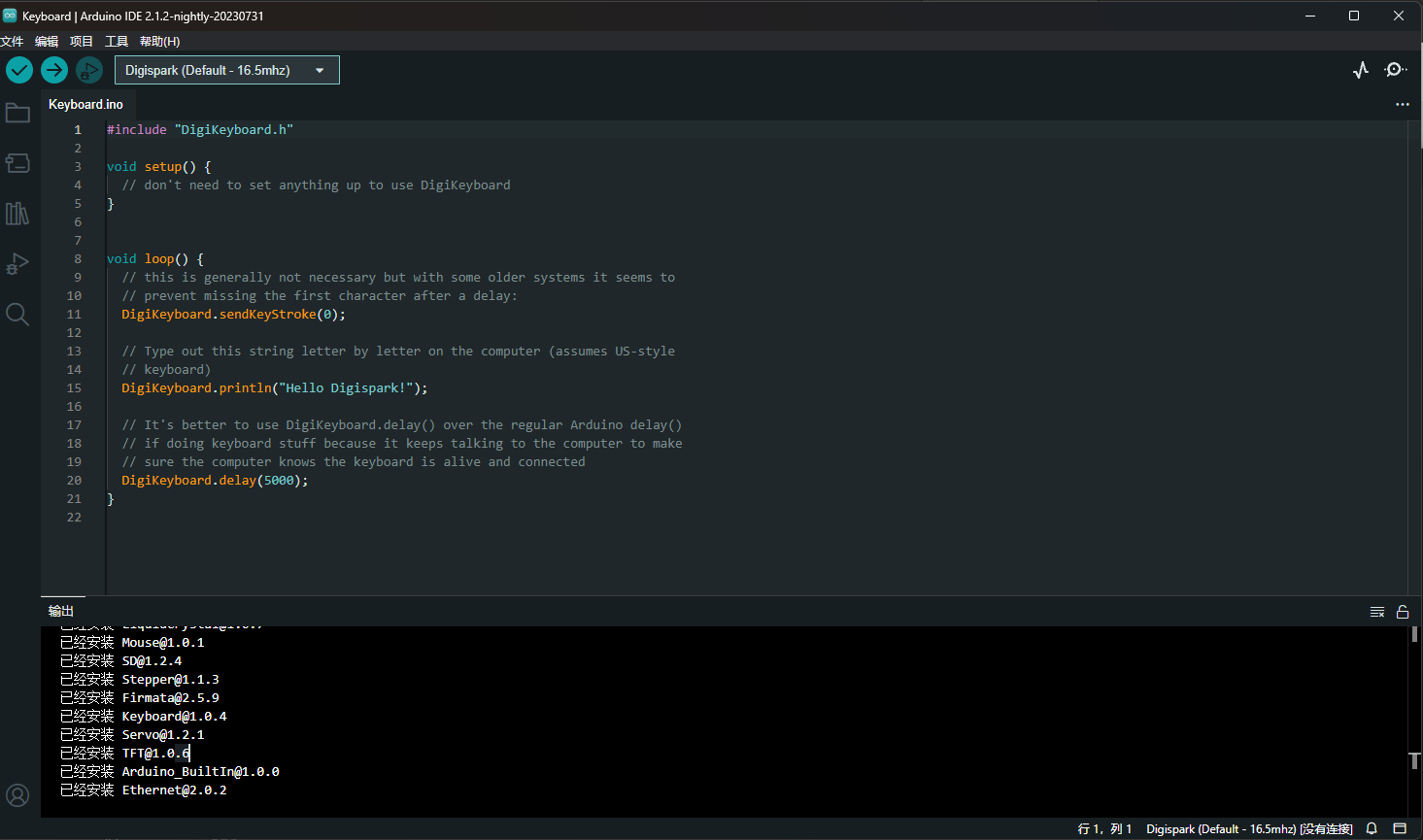Open the Boards Manager in the sidebar
The height and width of the screenshot is (840, 1423).
point(17,163)
